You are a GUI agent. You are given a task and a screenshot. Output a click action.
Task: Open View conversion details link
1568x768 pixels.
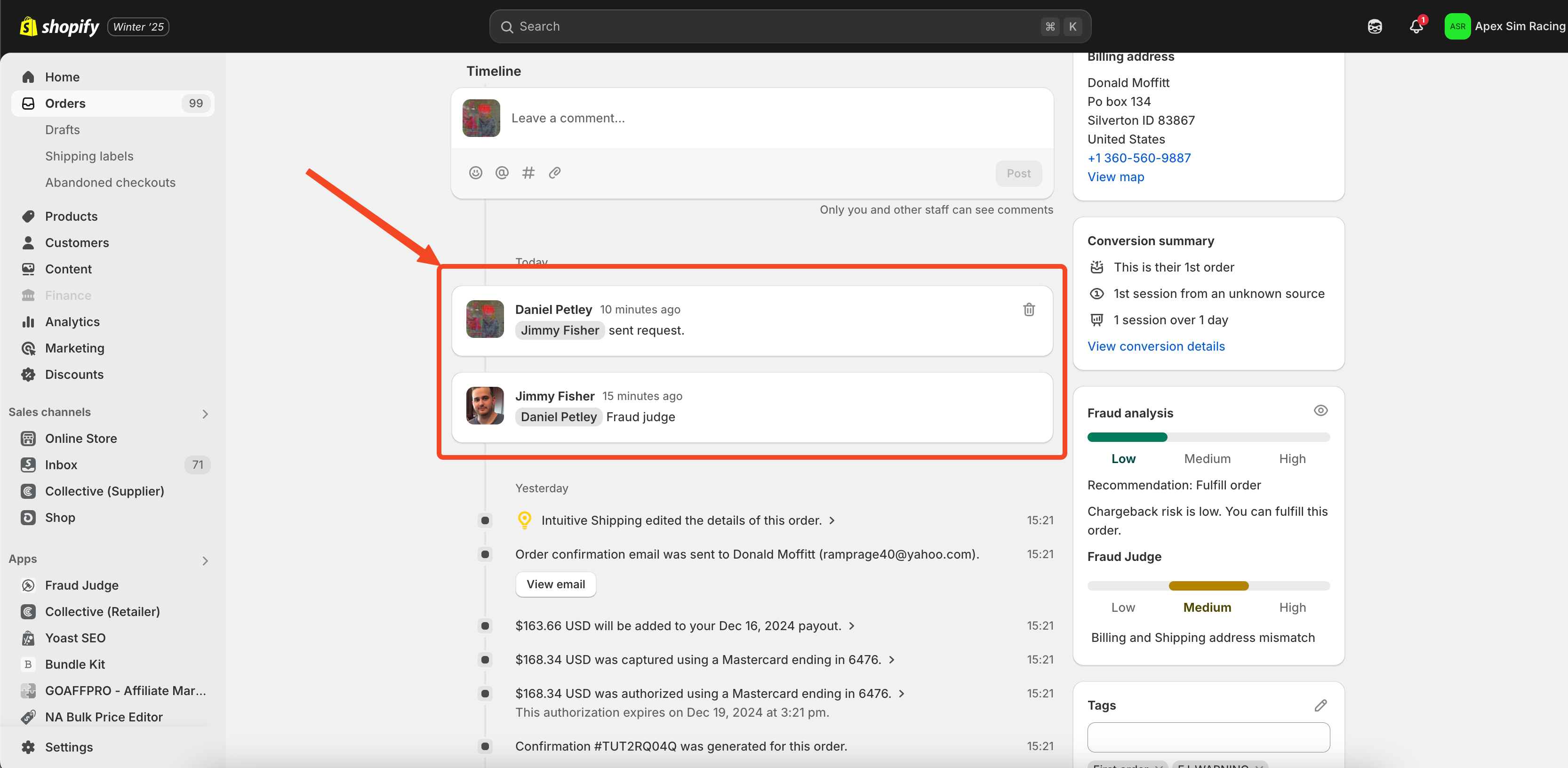pyautogui.click(x=1155, y=346)
